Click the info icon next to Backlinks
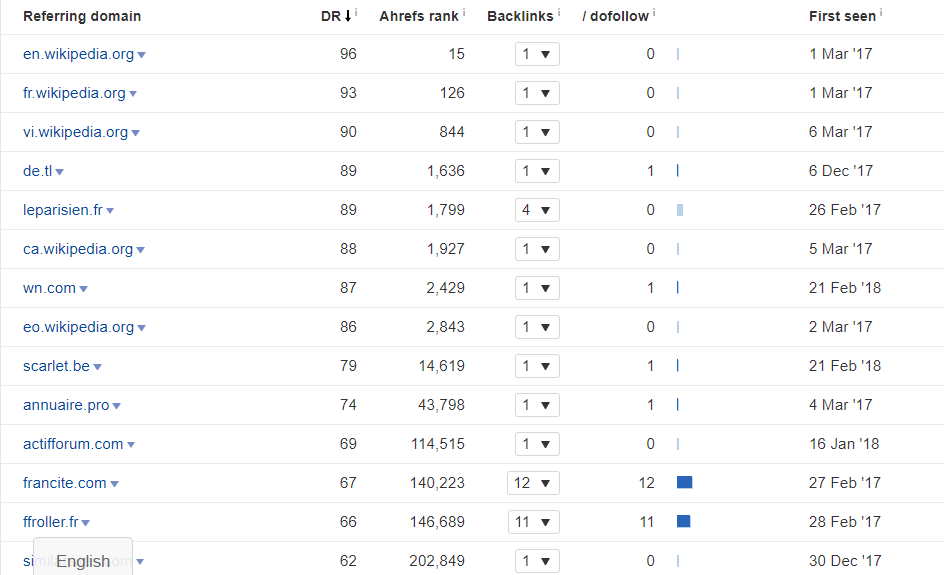This screenshot has width=944, height=575. click(x=559, y=12)
